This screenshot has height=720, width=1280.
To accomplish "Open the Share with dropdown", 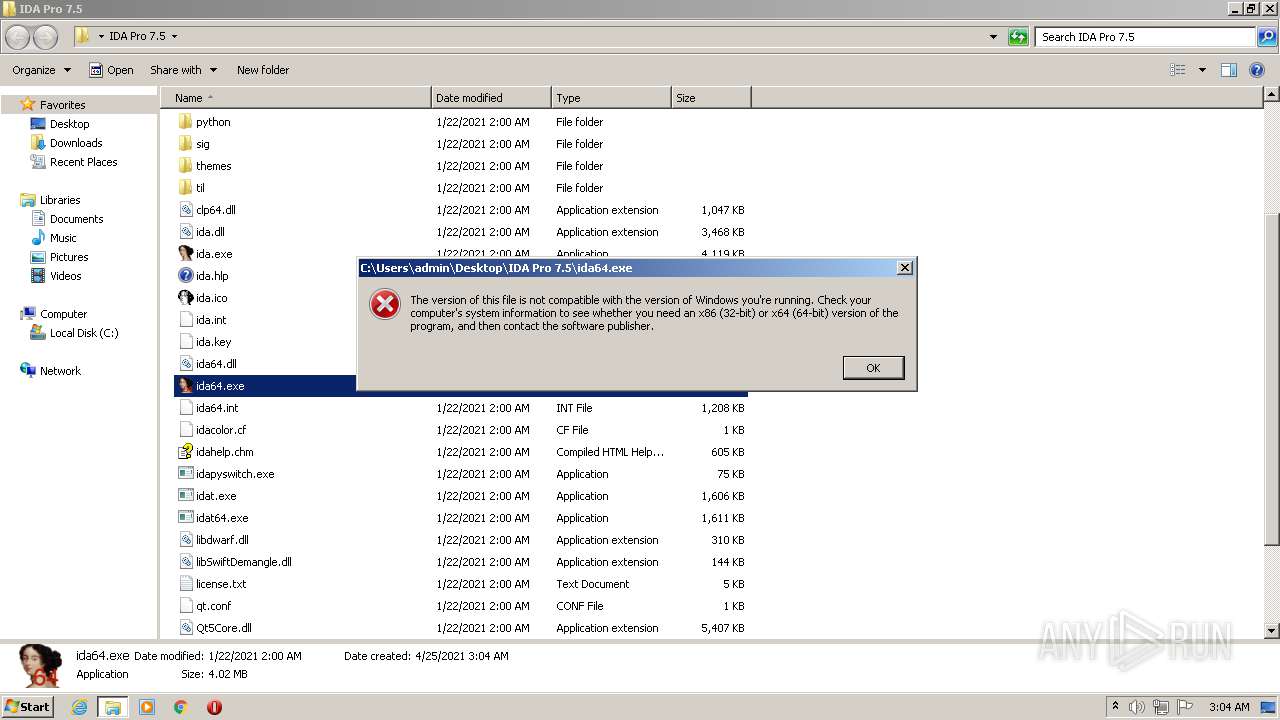I will click(x=183, y=70).
